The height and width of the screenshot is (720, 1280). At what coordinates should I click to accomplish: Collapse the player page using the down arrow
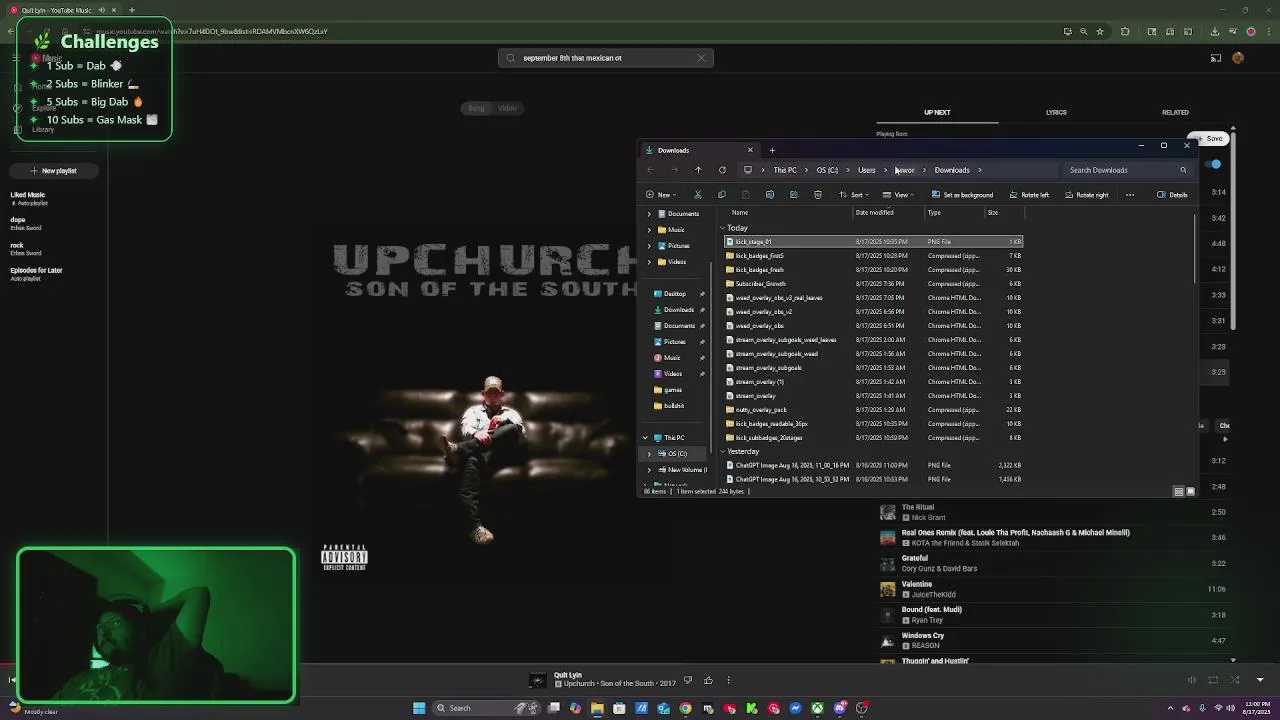tap(1259, 680)
